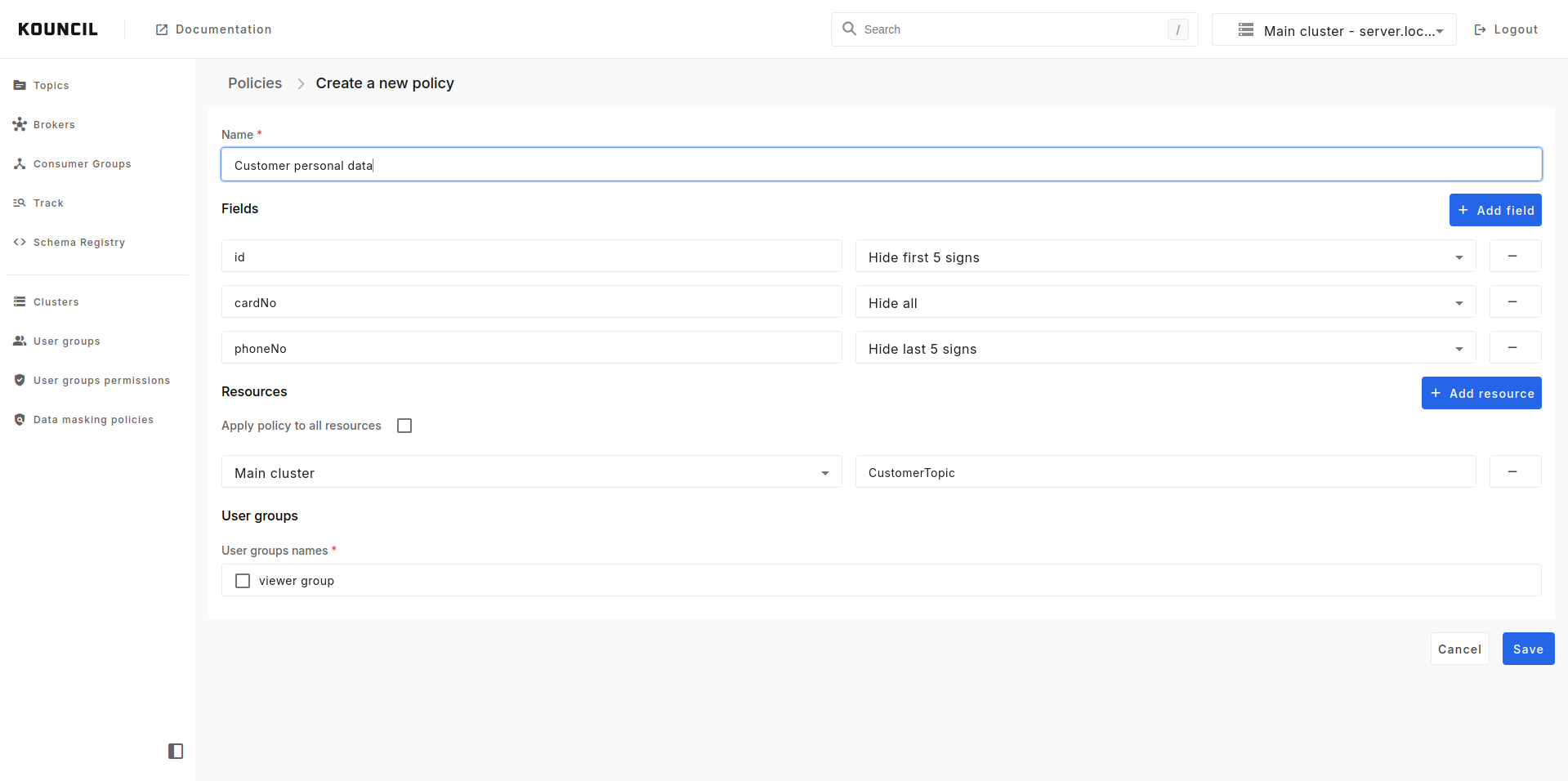The height and width of the screenshot is (781, 1568).
Task: Go to User groups permissions menu item
Action: [101, 380]
